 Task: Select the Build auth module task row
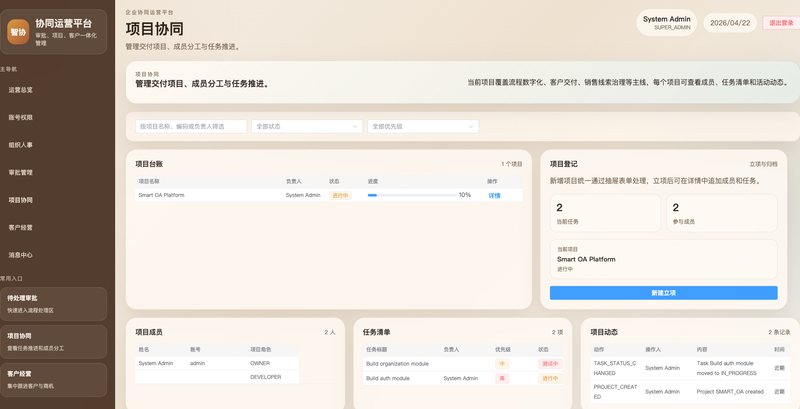463,378
